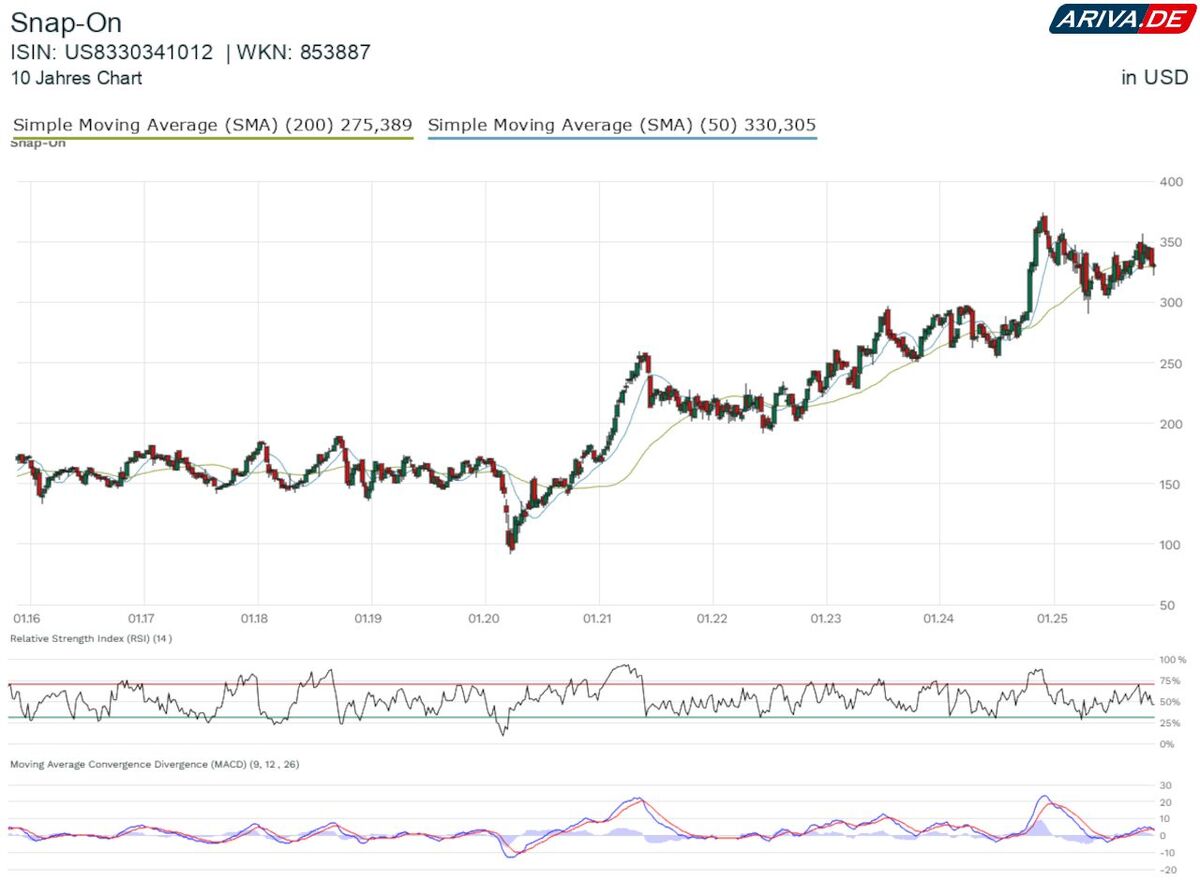Viewport: 1200px width, 881px height.
Task: Click the green SMA 200 legend line
Action: (212, 138)
